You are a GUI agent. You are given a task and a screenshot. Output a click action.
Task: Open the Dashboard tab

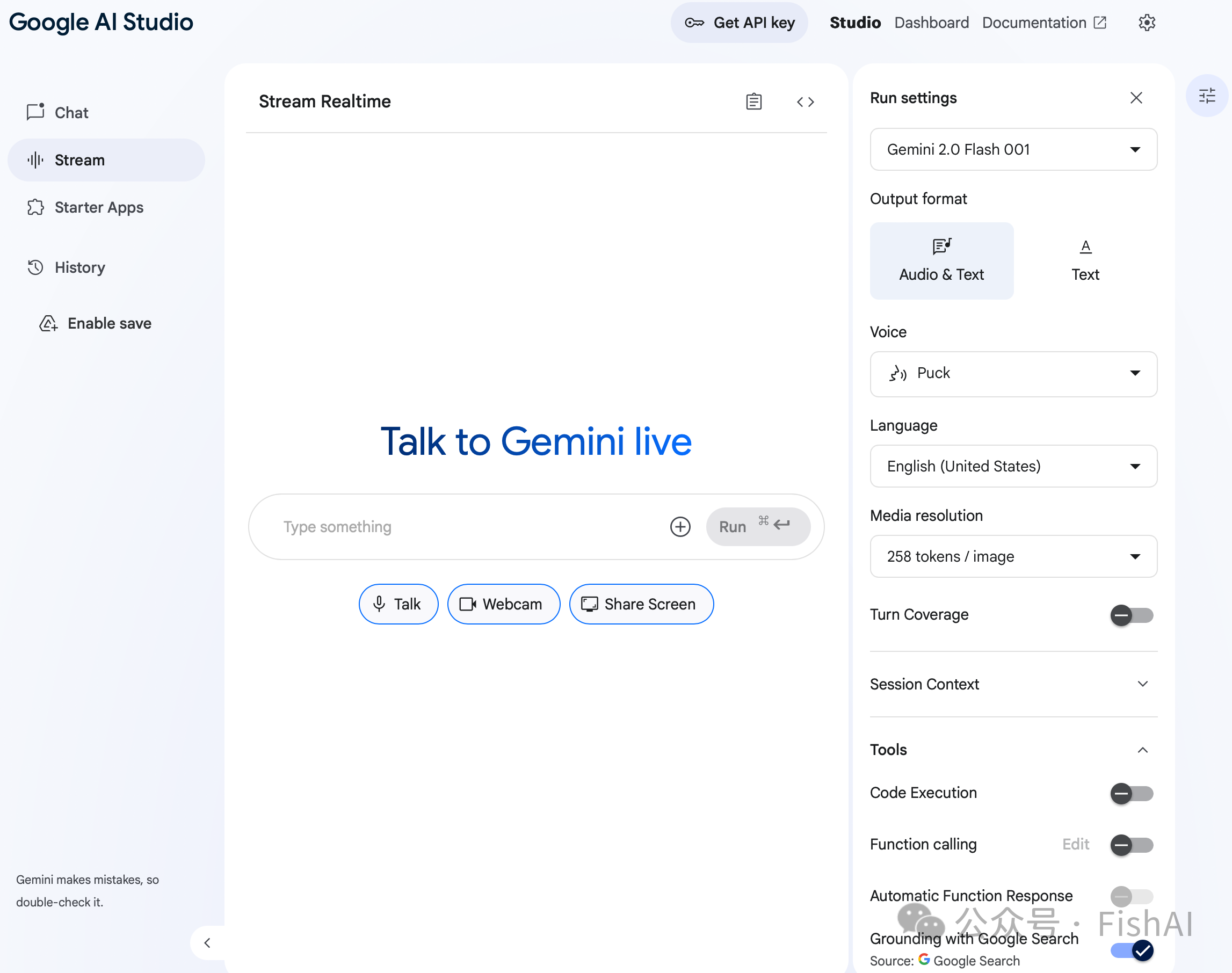(x=931, y=23)
